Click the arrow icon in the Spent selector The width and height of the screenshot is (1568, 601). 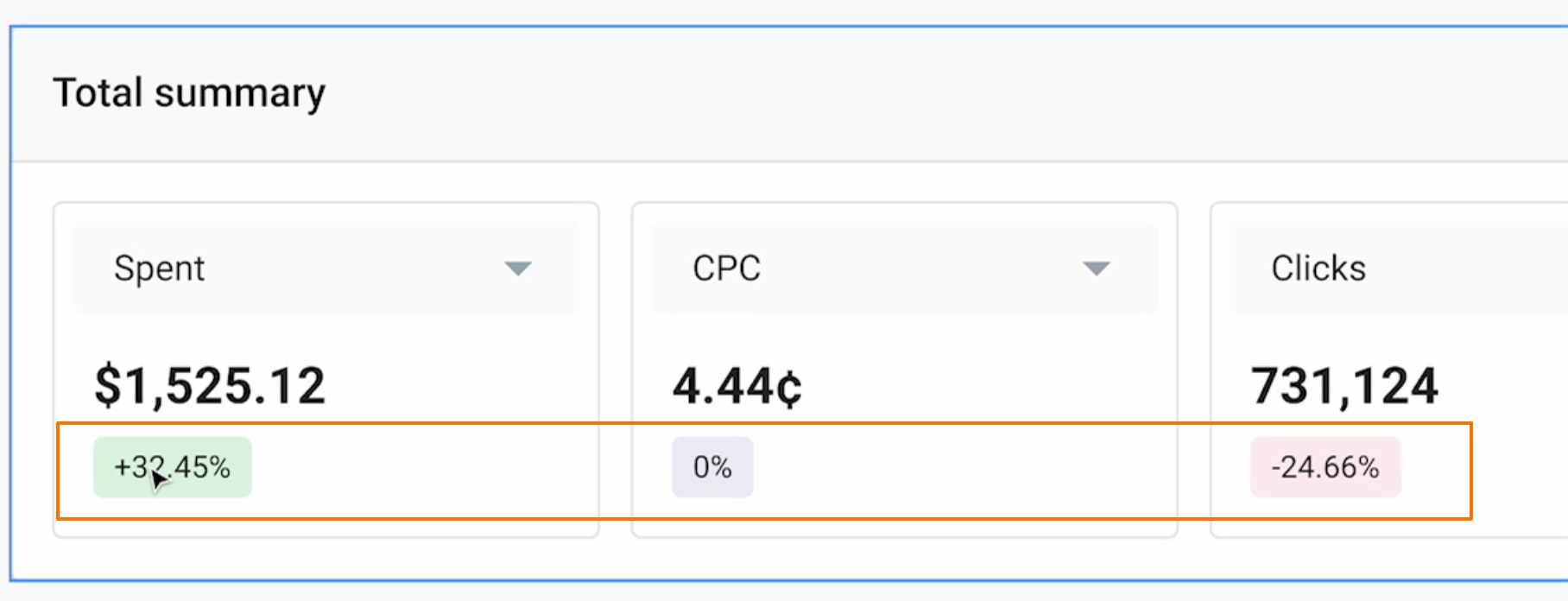(518, 269)
